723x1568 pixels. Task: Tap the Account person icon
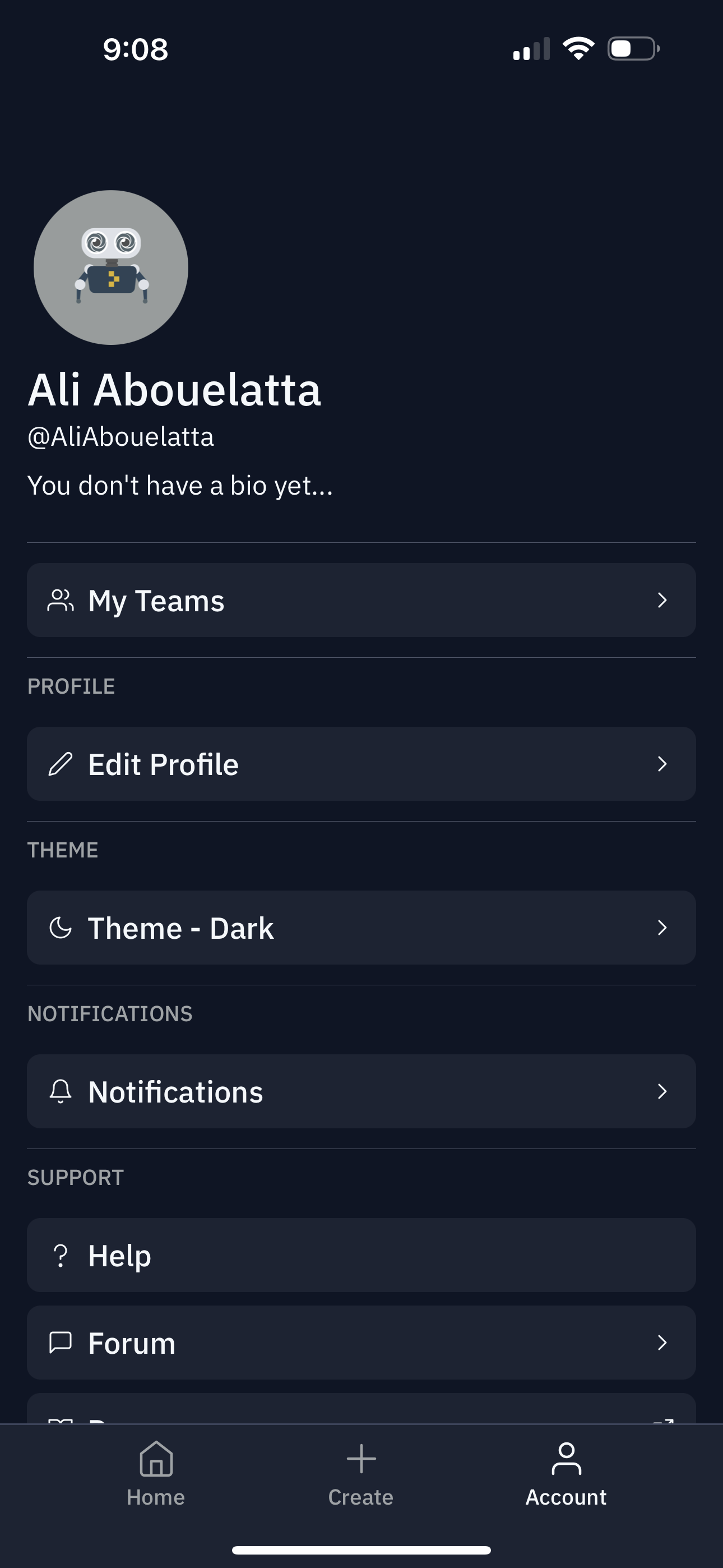[566, 1459]
